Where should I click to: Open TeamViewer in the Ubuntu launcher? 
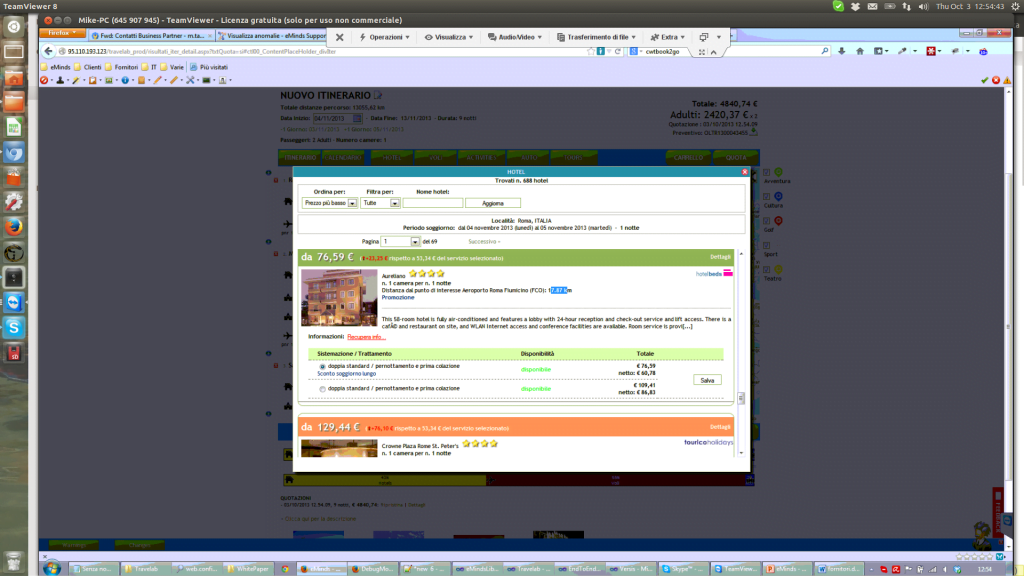(x=14, y=302)
